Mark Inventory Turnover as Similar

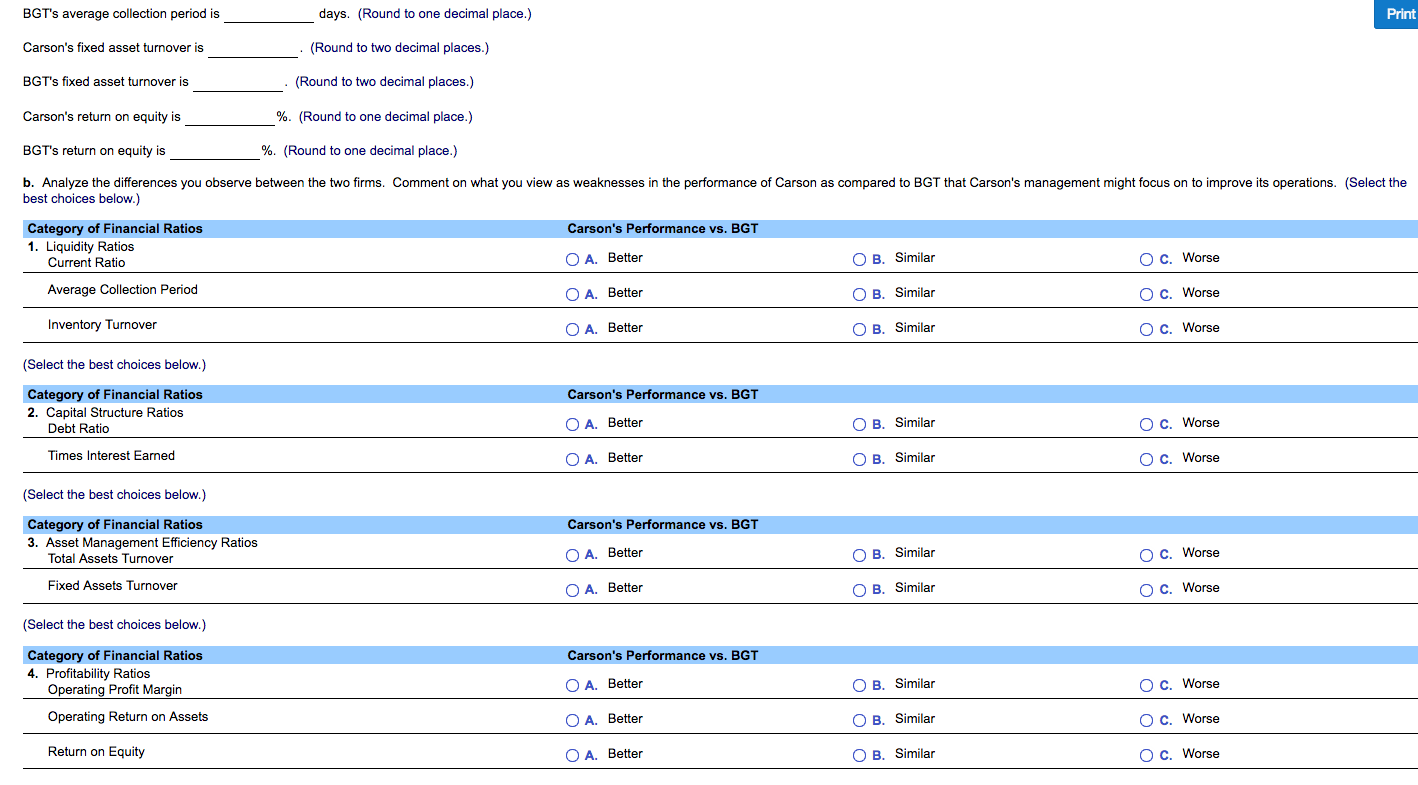pos(859,329)
